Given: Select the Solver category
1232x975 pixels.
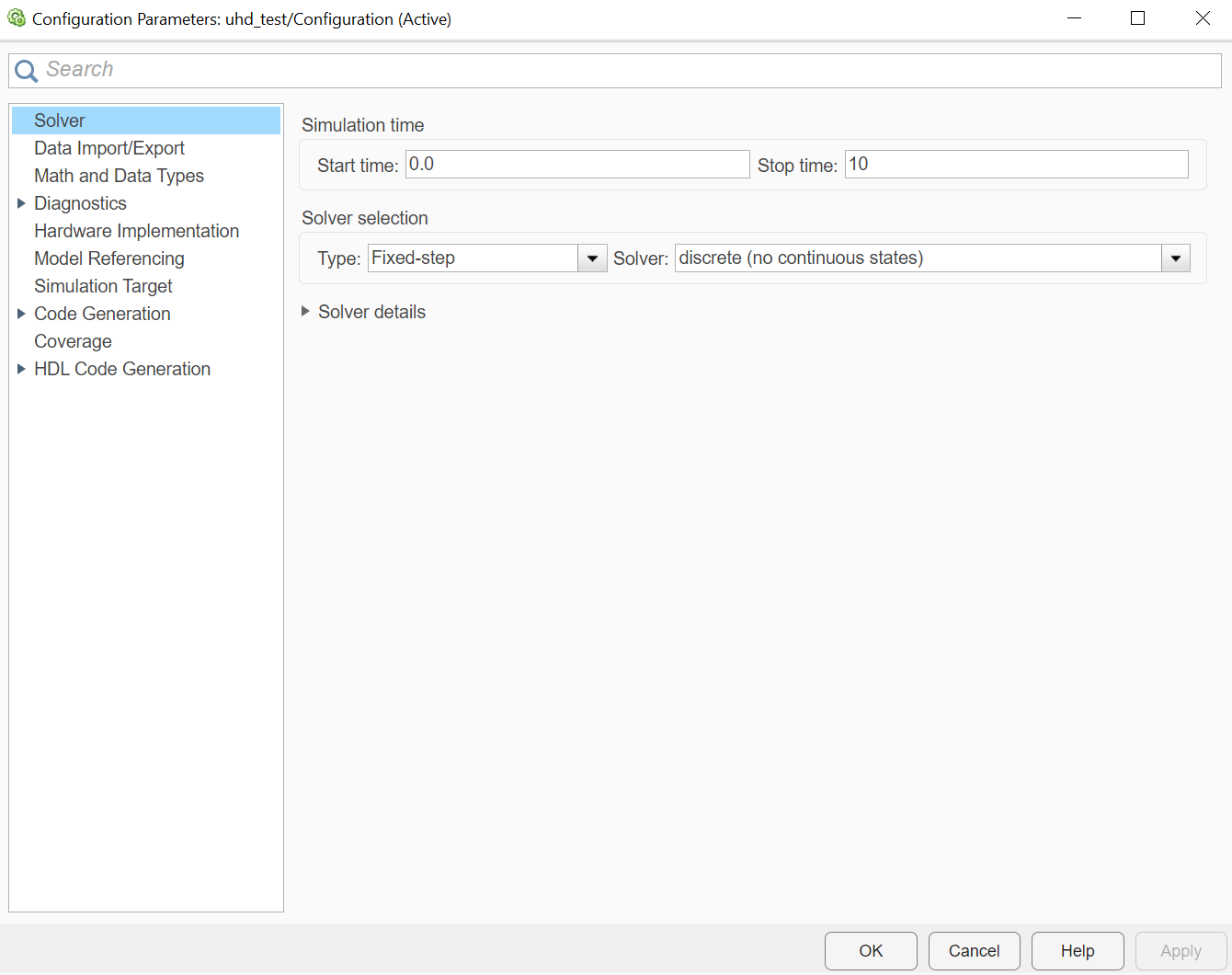Looking at the screenshot, I should (x=146, y=120).
